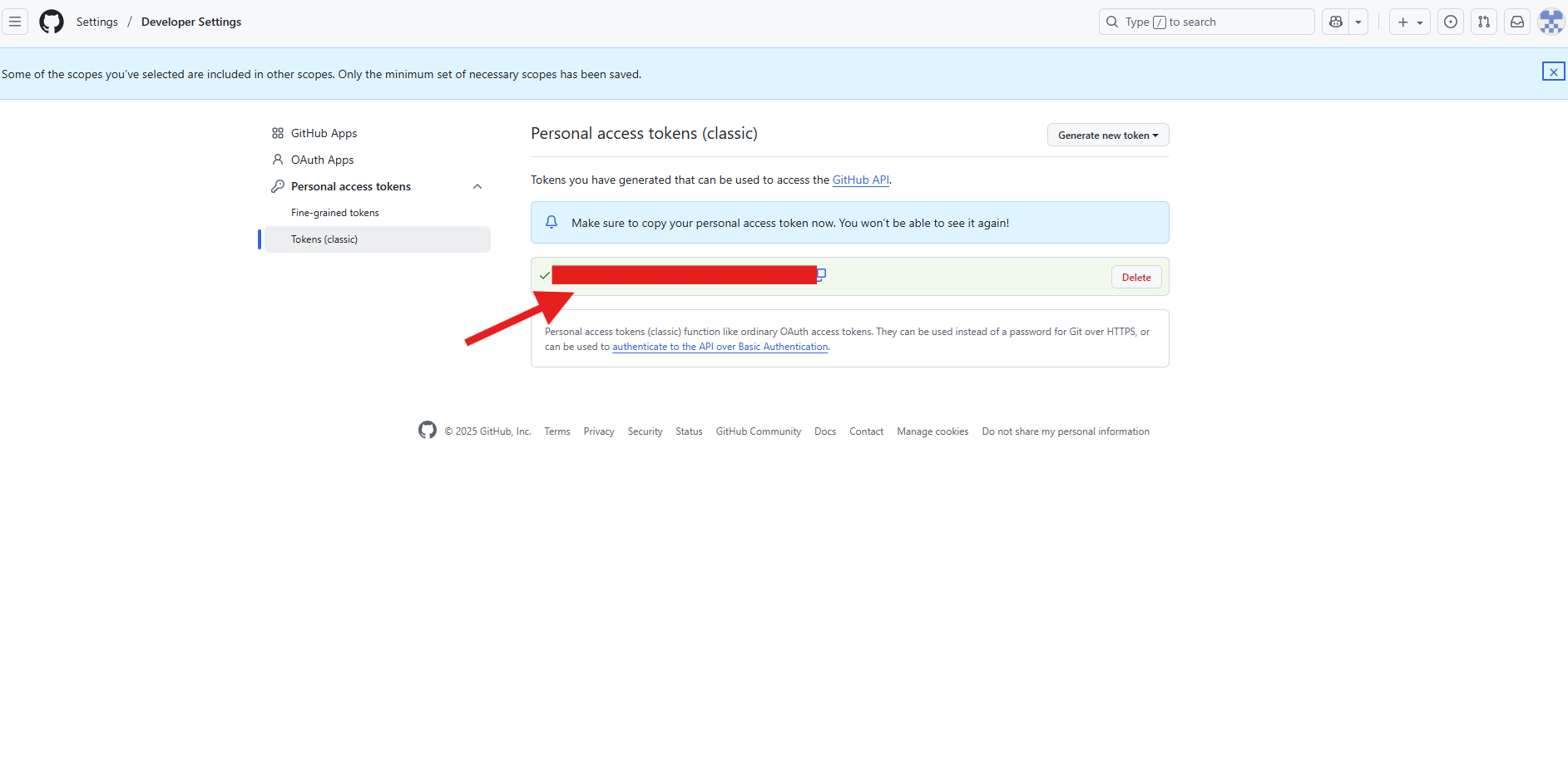Delete the newly generated token
The image size is (1568, 774).
tap(1135, 278)
